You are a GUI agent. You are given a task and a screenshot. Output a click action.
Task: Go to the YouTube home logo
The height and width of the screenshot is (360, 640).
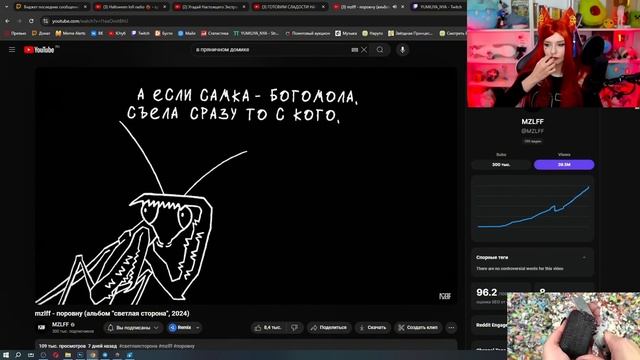(39, 50)
